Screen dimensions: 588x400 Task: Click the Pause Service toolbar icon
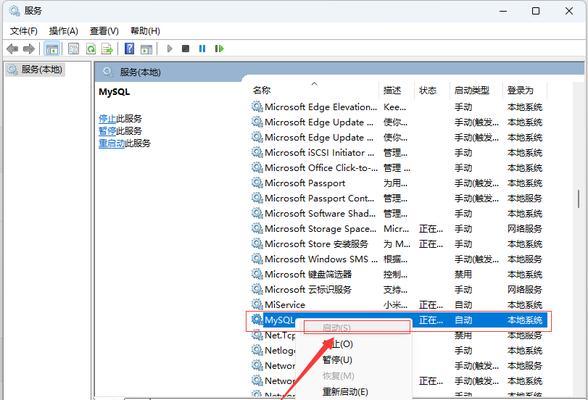pyautogui.click(x=202, y=48)
